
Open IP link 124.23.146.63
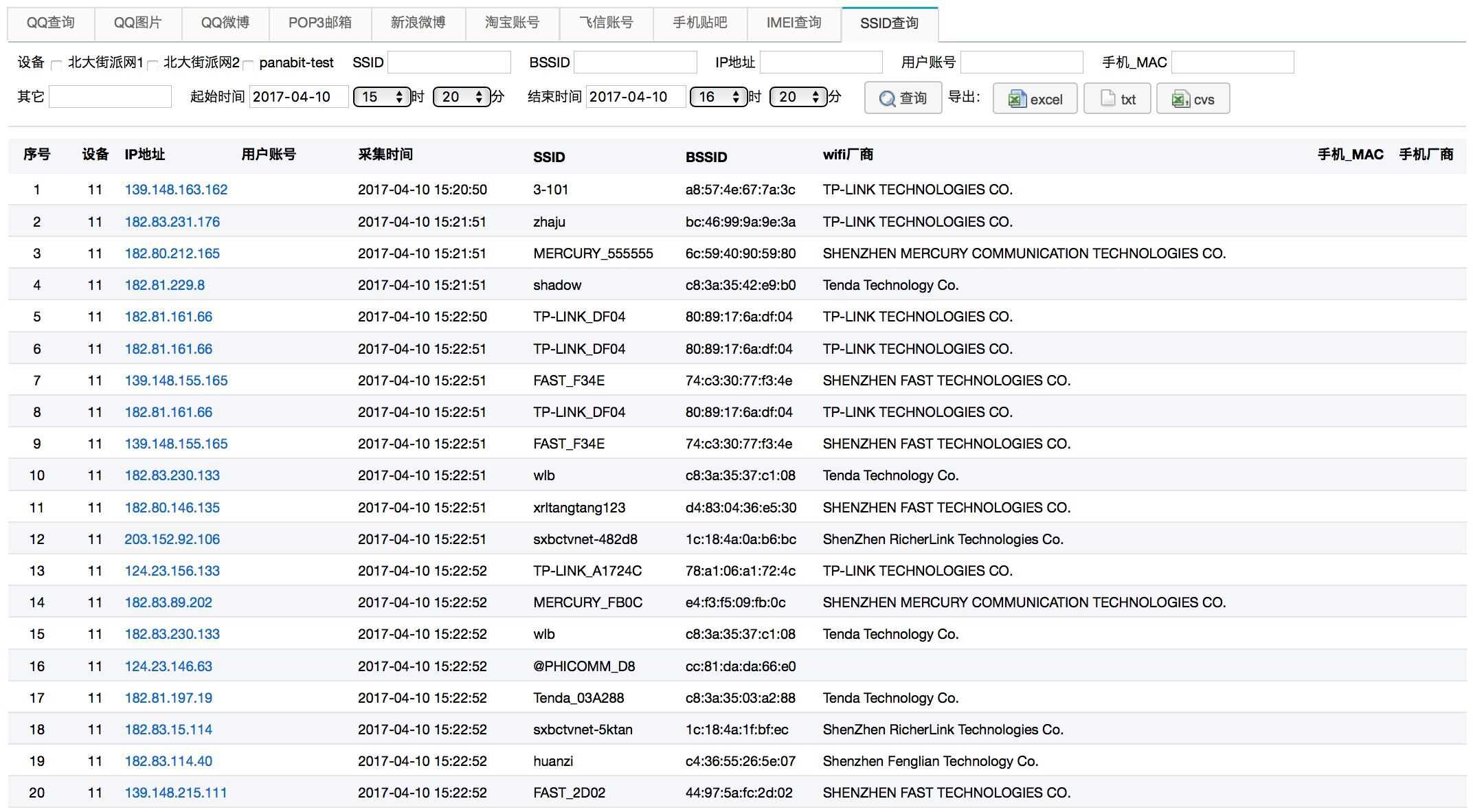point(168,666)
